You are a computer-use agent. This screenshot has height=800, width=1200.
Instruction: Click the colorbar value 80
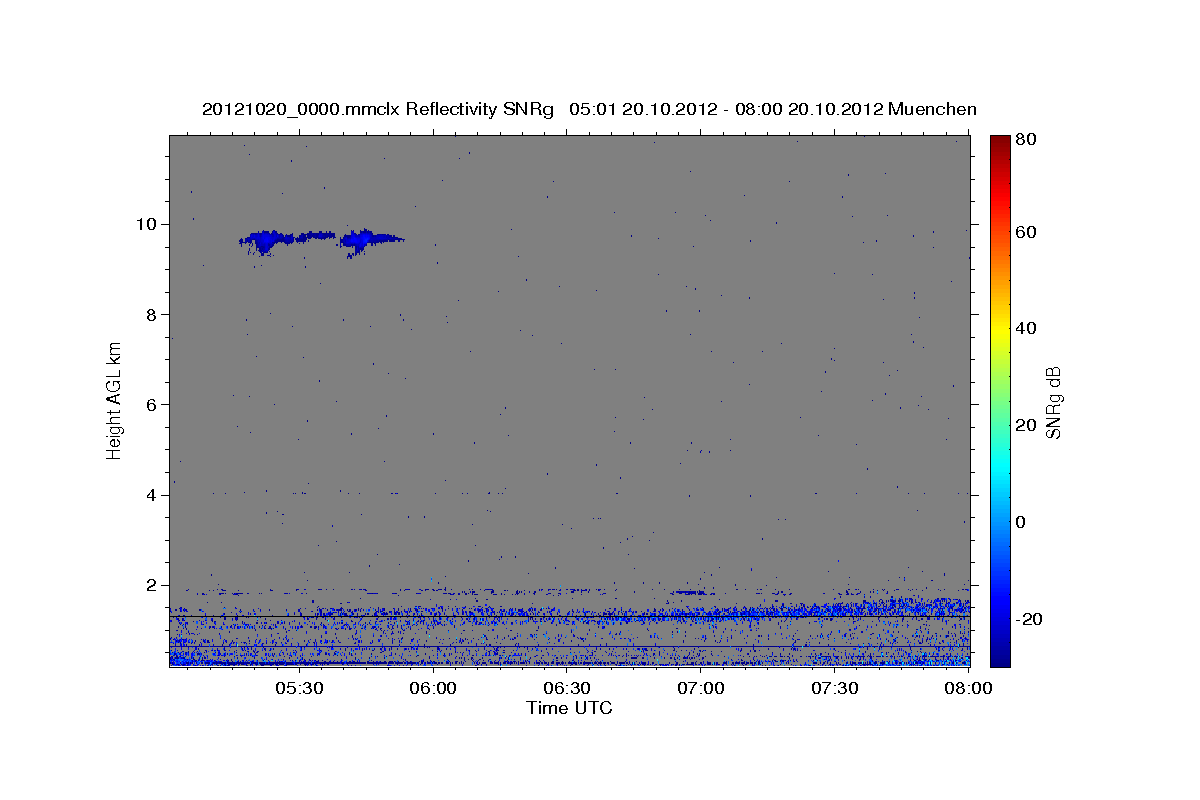pos(1028,140)
